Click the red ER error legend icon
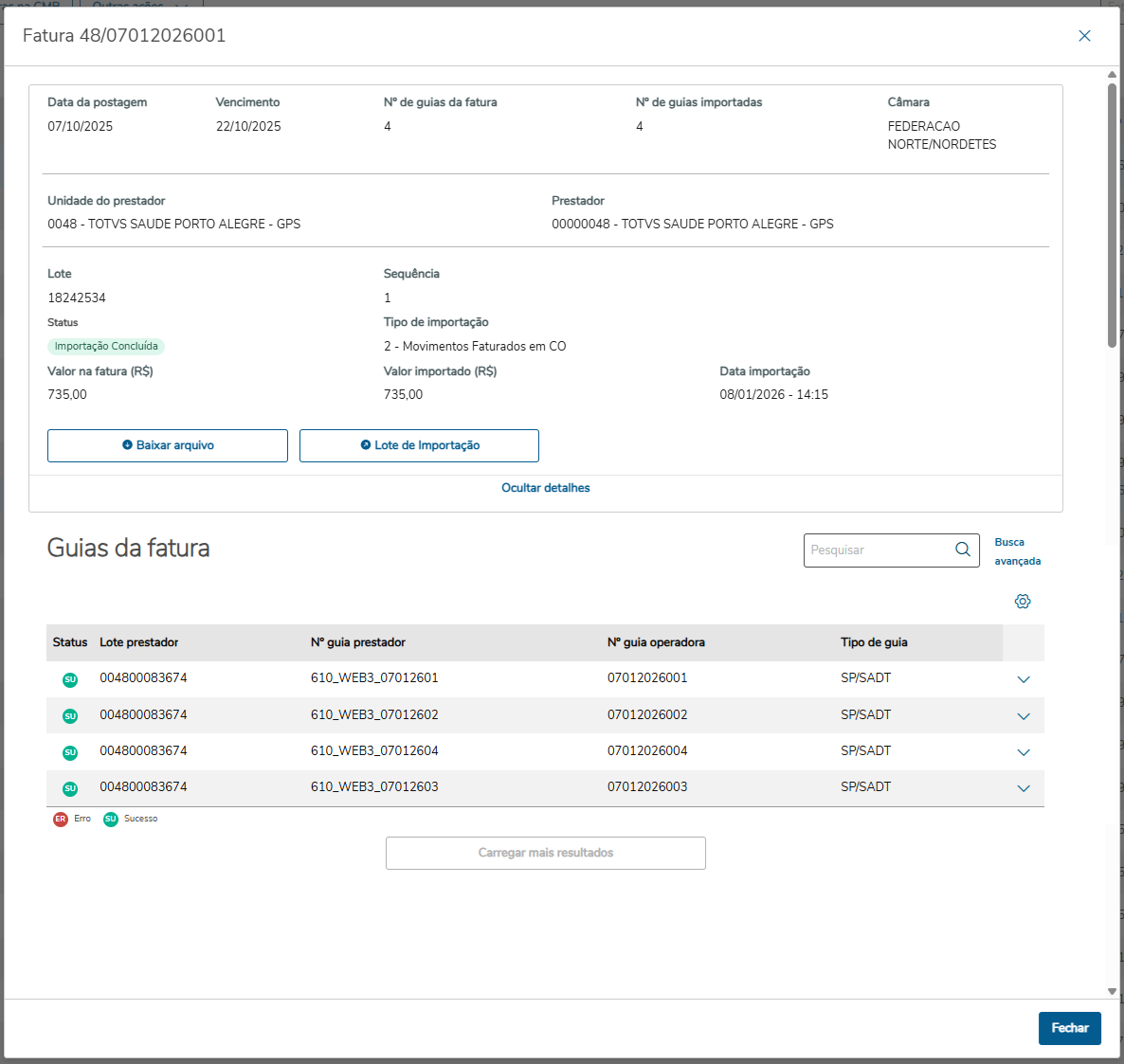This screenshot has width=1124, height=1064. coord(61,820)
